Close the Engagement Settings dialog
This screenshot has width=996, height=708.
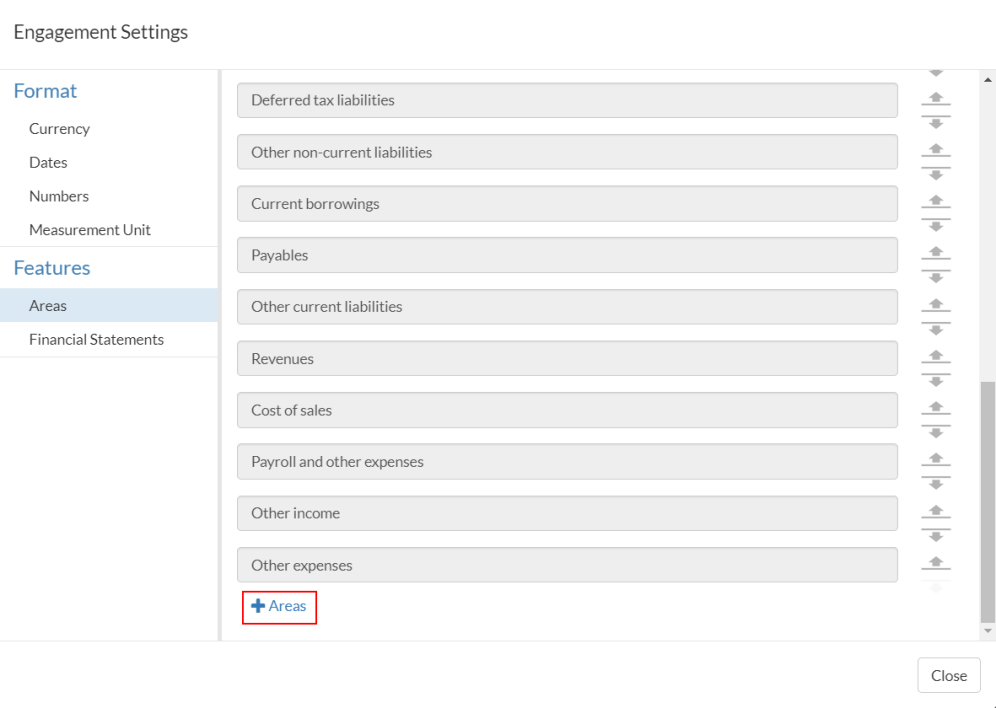coord(948,675)
